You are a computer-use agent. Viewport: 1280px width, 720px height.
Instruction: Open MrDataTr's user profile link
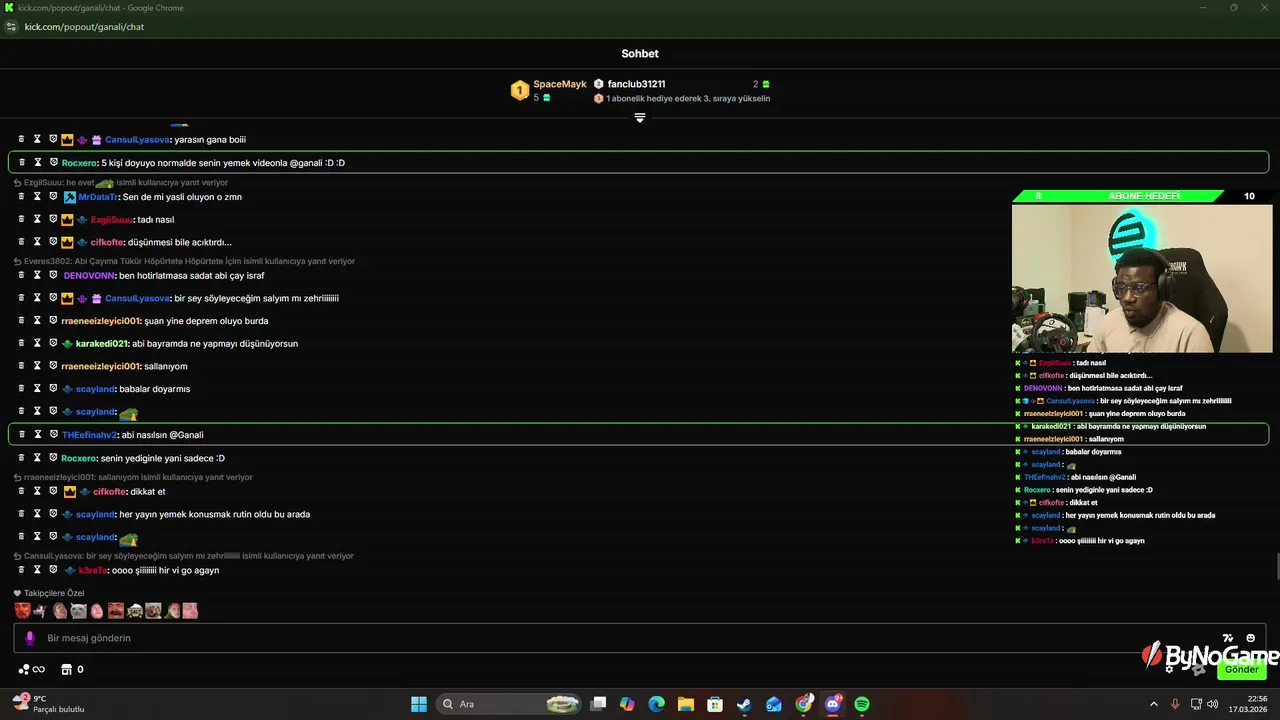98,197
